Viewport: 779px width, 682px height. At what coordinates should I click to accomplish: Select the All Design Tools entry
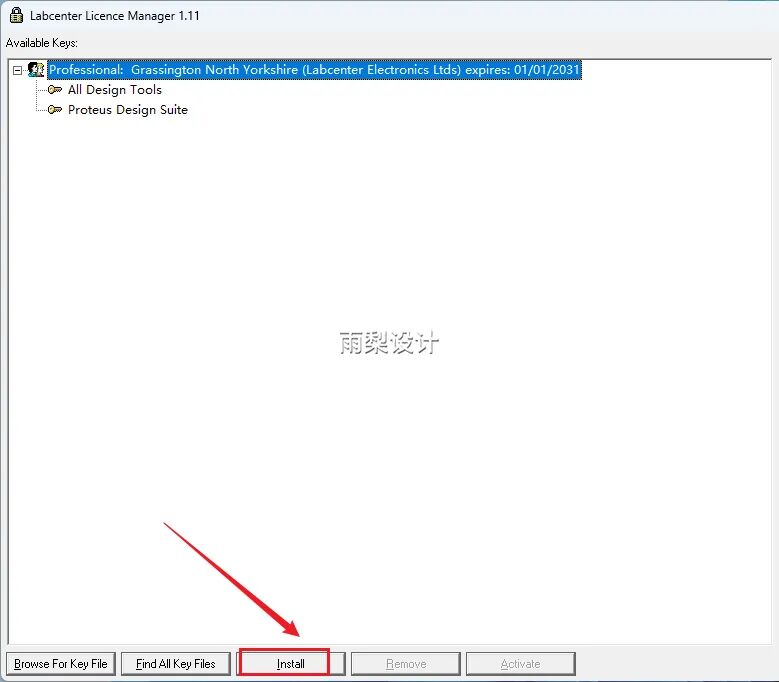click(115, 90)
